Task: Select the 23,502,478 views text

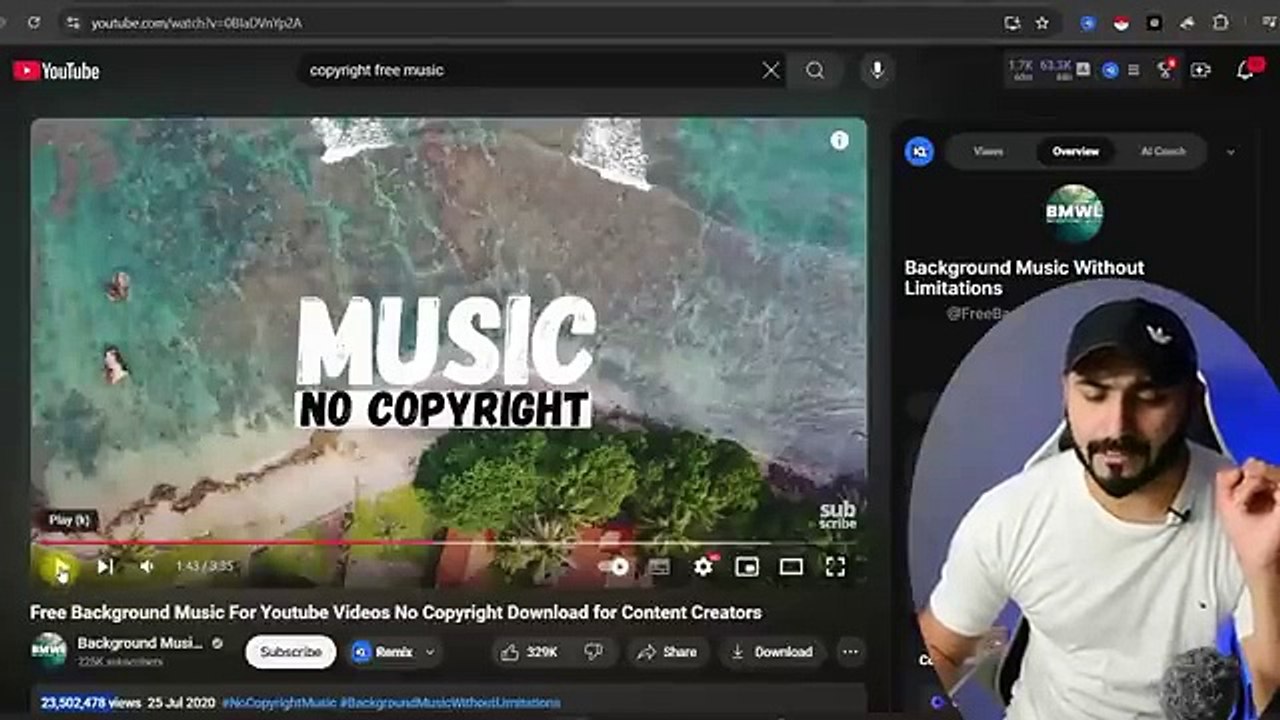Action: [91, 703]
